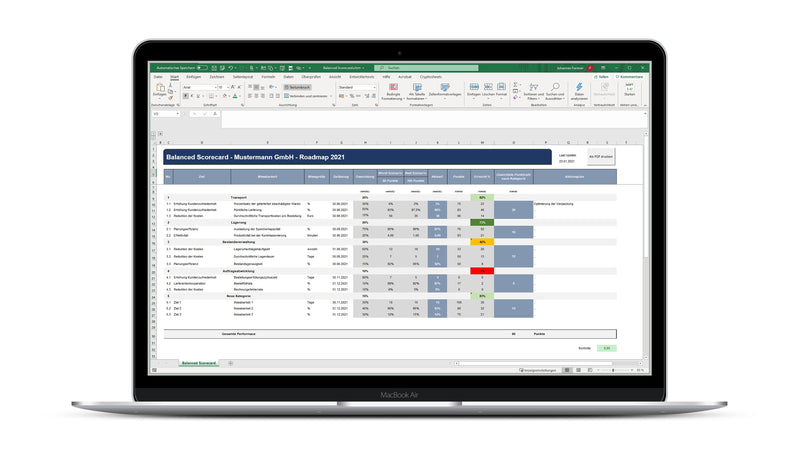Click the increase decimal icon

point(367,96)
